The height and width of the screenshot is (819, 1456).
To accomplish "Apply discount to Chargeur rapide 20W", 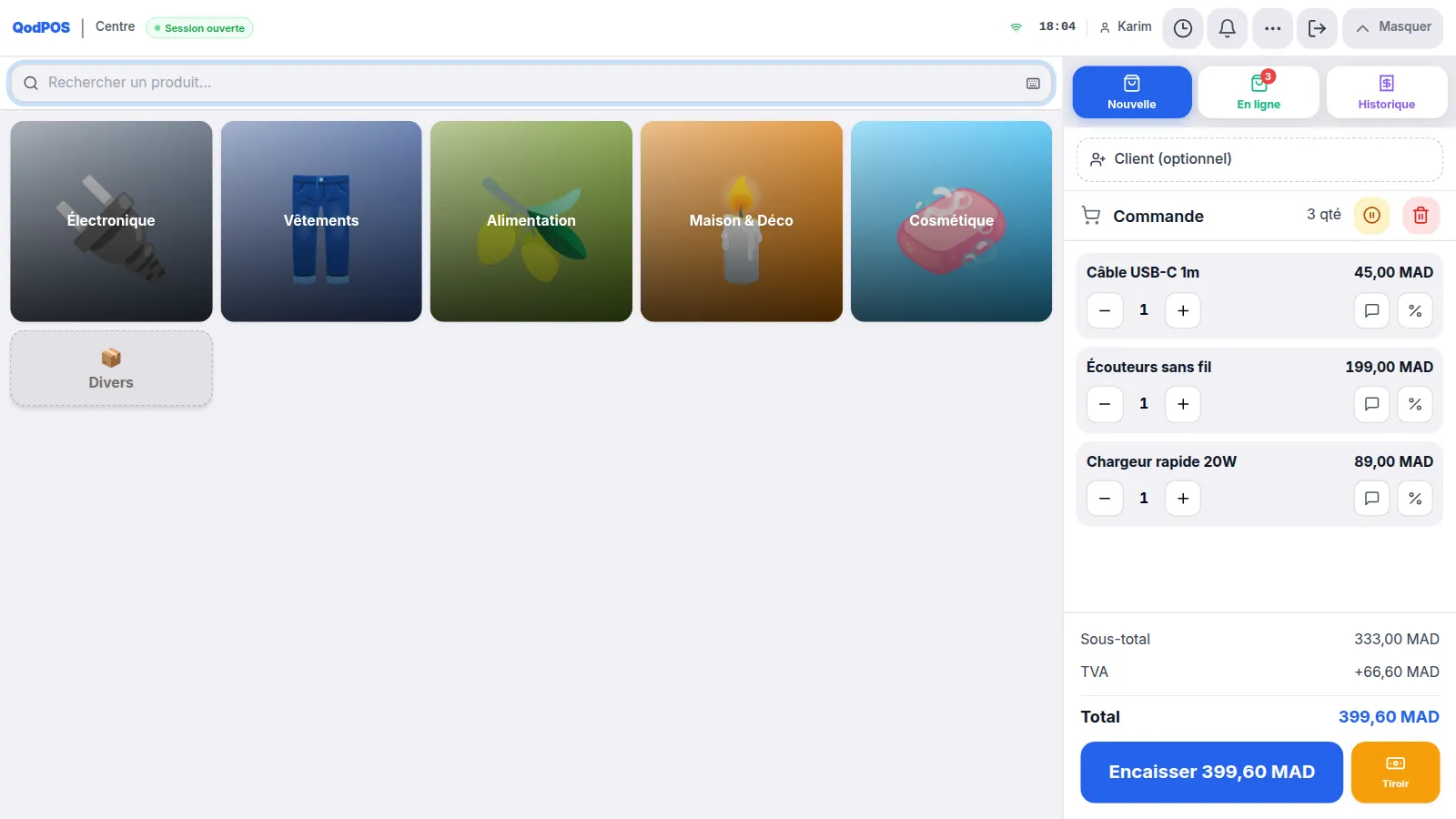I will click(1415, 499).
